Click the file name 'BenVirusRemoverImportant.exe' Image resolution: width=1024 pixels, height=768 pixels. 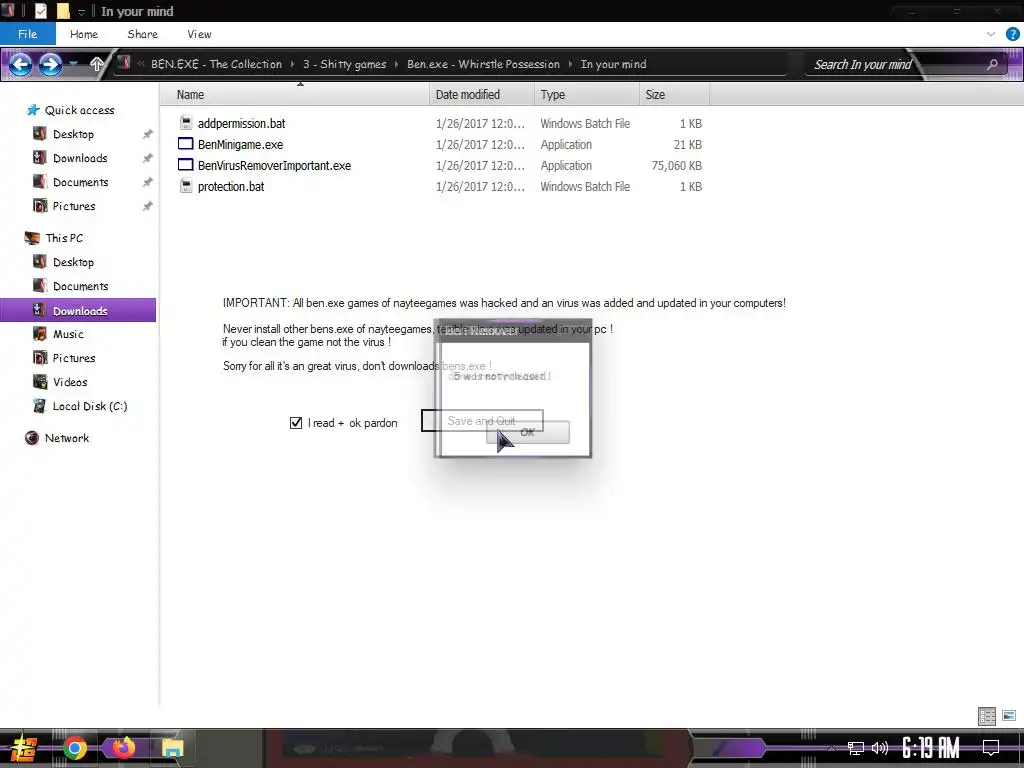point(274,165)
